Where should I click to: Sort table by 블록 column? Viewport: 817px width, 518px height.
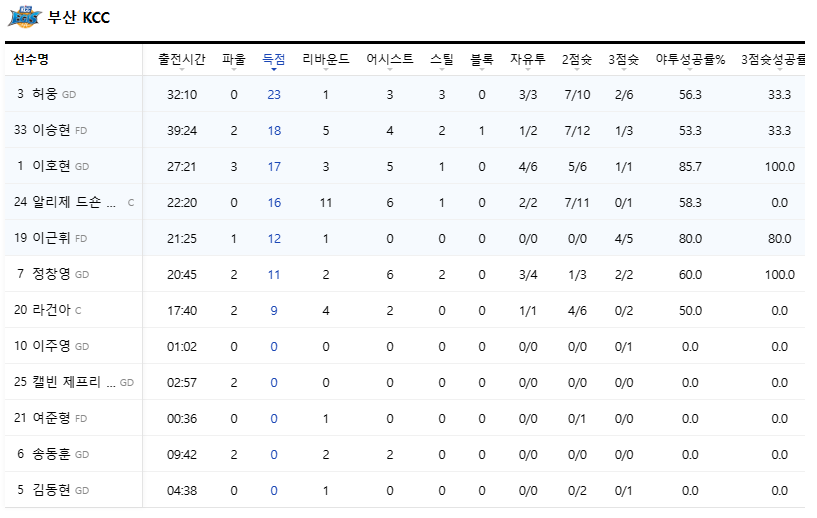[481, 59]
